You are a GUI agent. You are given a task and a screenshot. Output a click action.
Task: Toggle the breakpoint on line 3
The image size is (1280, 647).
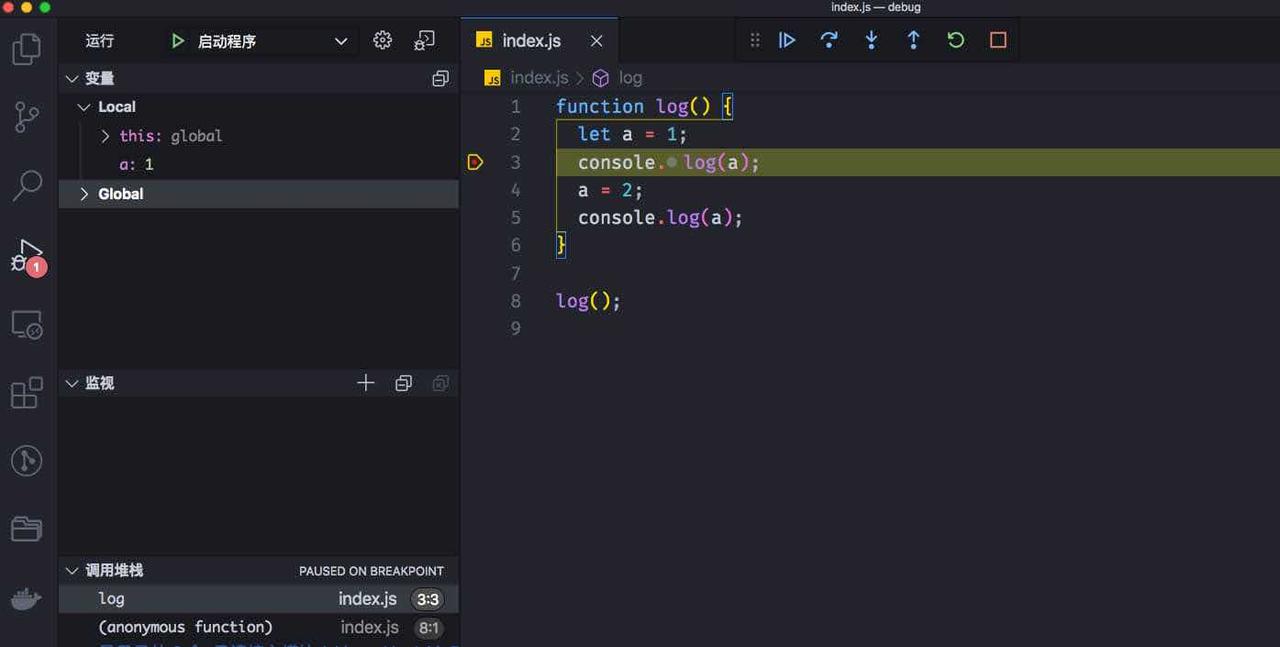[475, 161]
